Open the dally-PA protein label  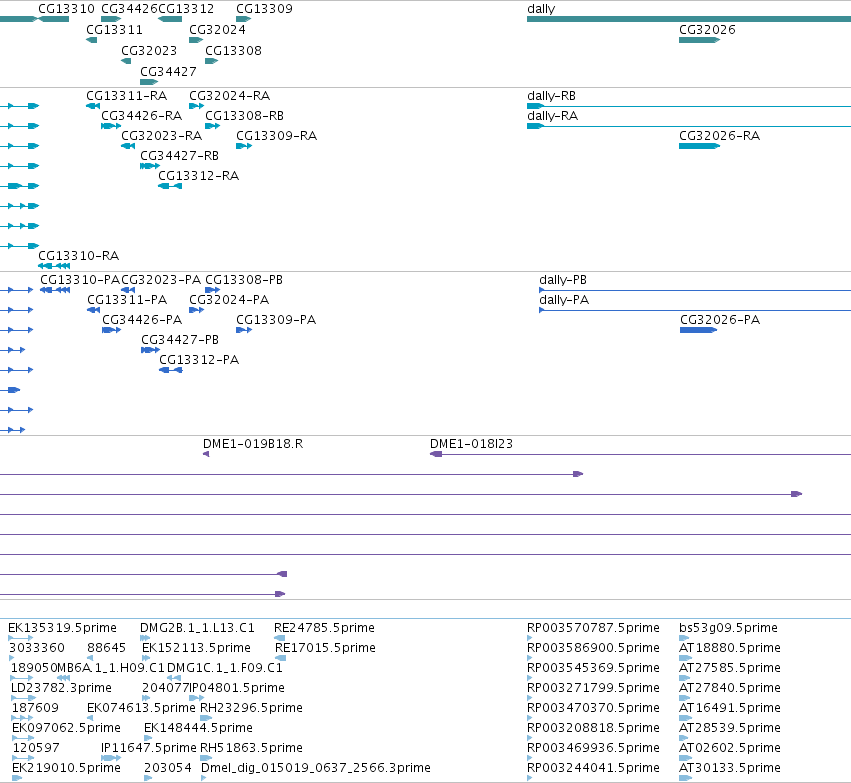coord(564,300)
